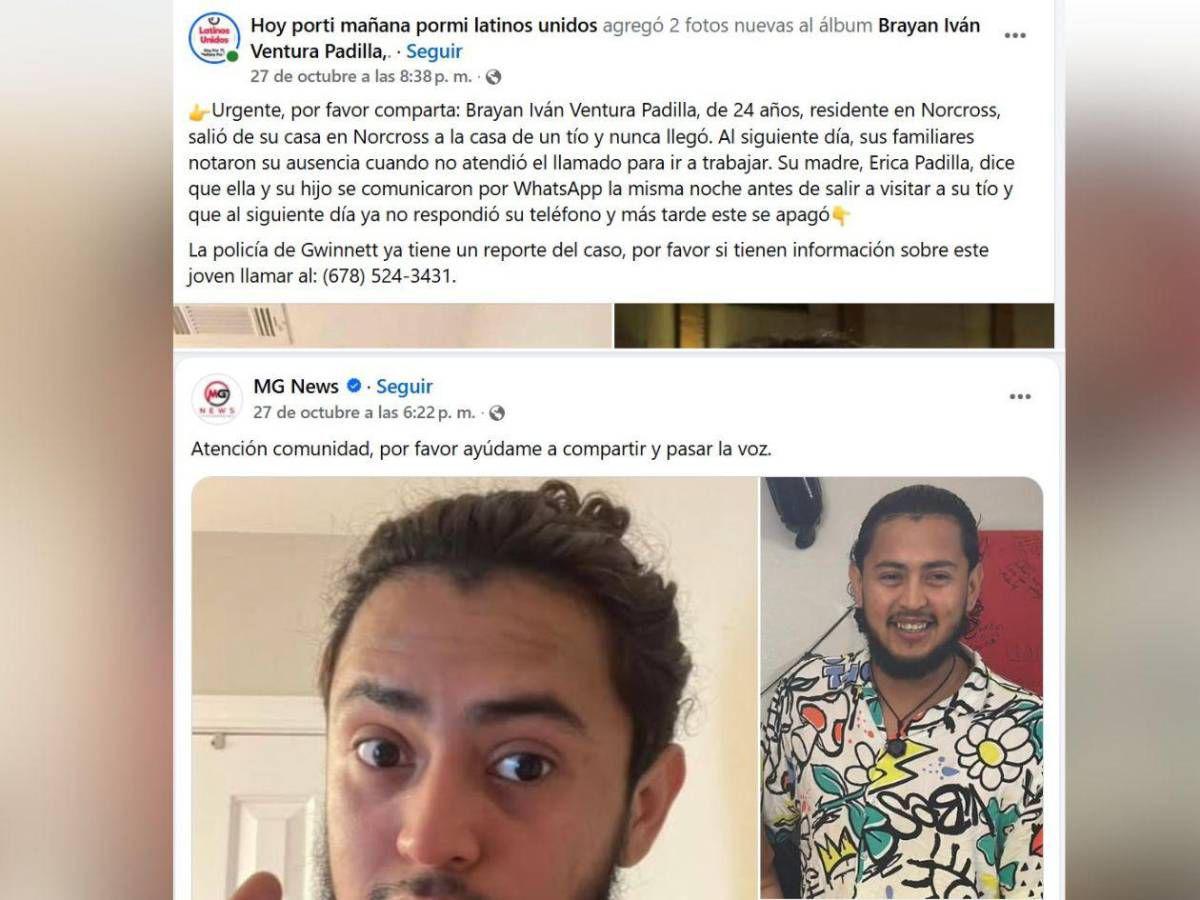Open right album photo under Latinos Unidos post
The image size is (1200, 900).
(834, 326)
